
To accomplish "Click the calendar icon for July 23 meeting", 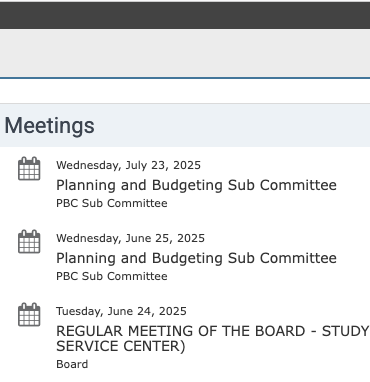I will [x=29, y=169].
